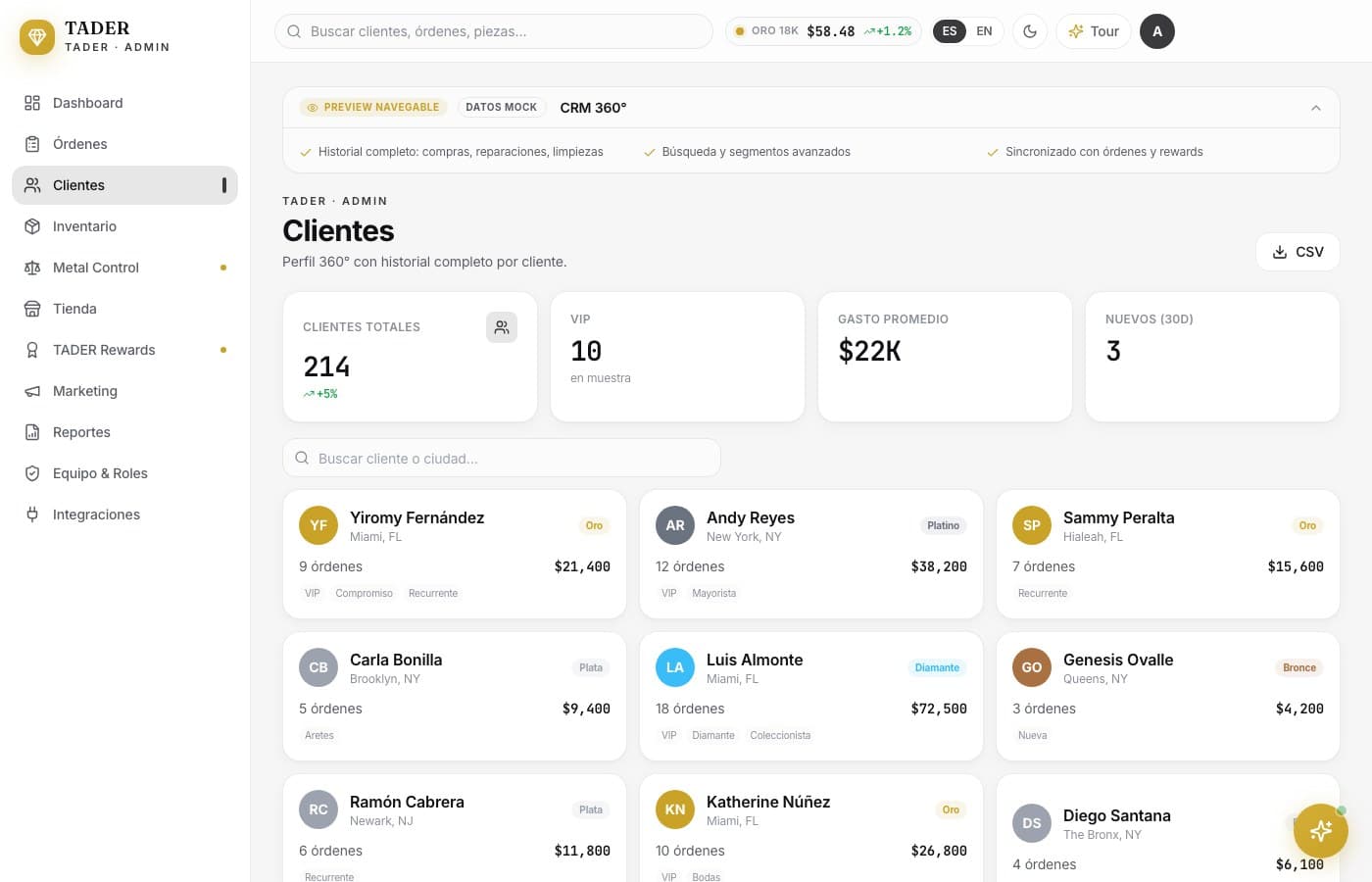Click the Compromiso tag on Yiromy Fernández
This screenshot has height=882, width=1372.
coord(364,593)
